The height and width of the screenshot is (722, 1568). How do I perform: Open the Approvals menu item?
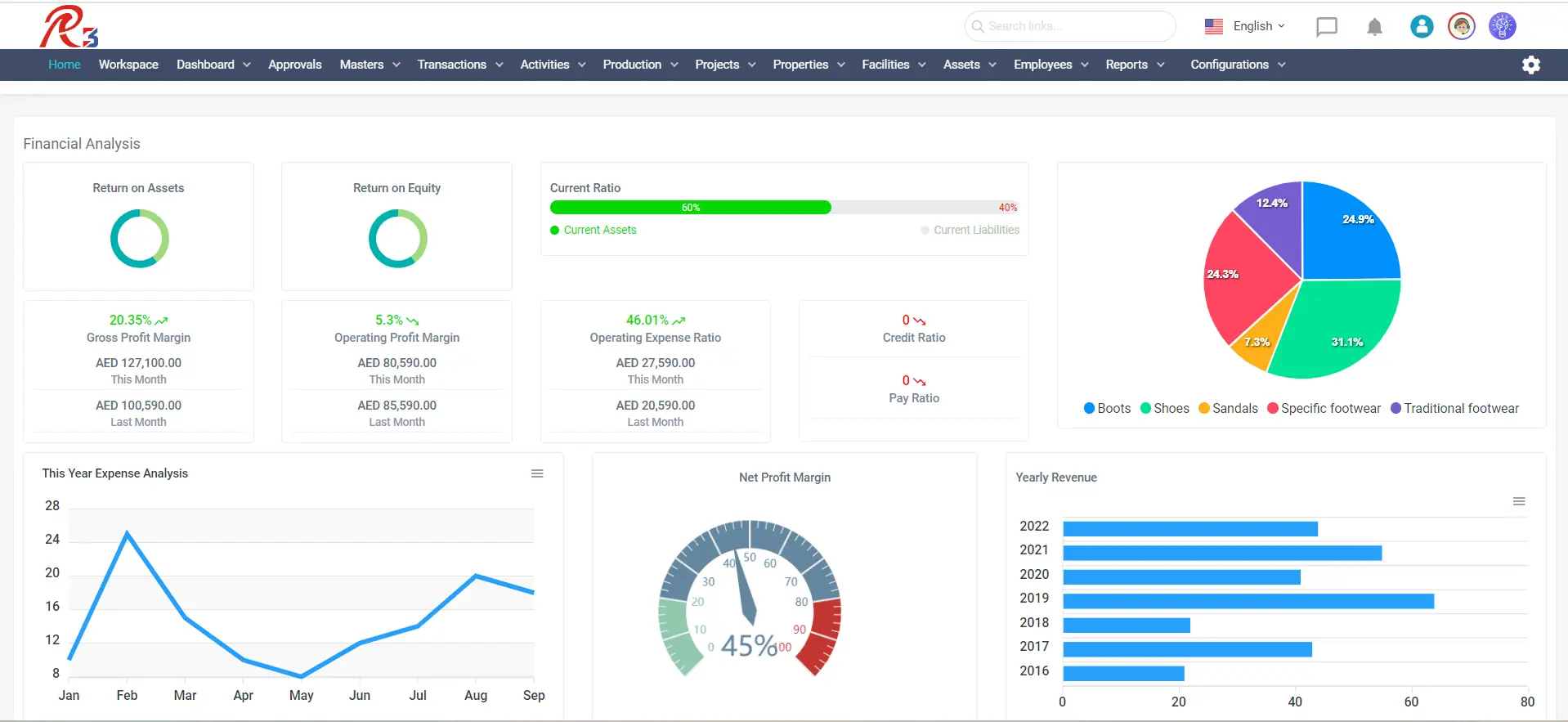295,65
